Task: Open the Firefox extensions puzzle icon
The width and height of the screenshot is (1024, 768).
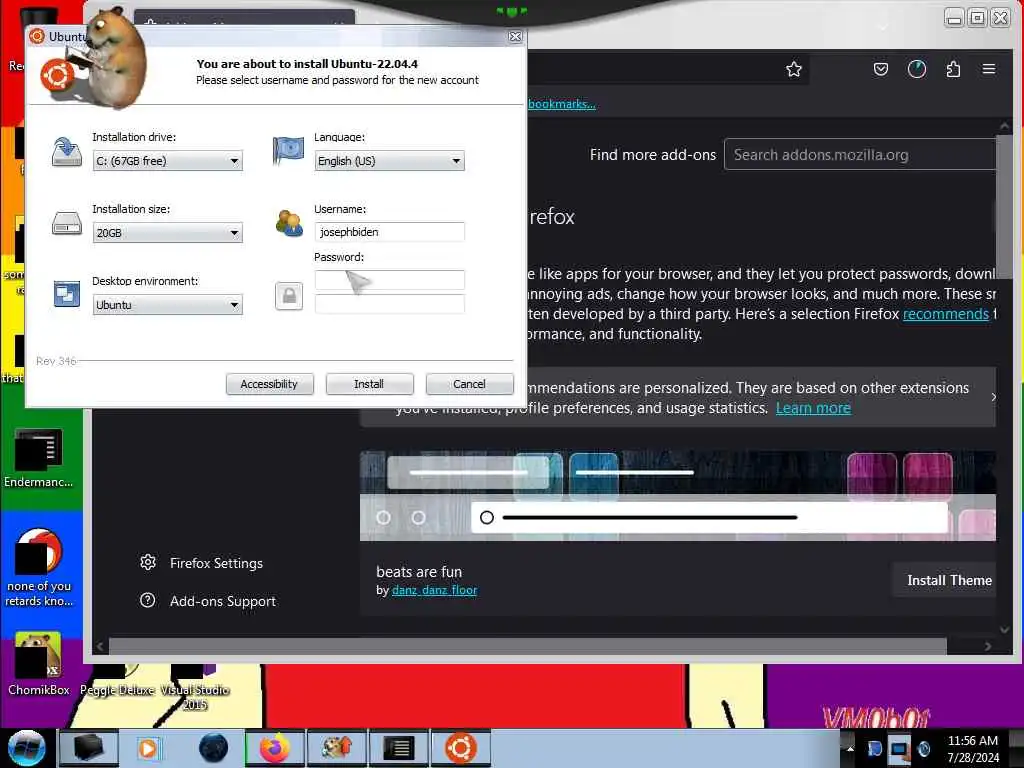Action: point(953,69)
